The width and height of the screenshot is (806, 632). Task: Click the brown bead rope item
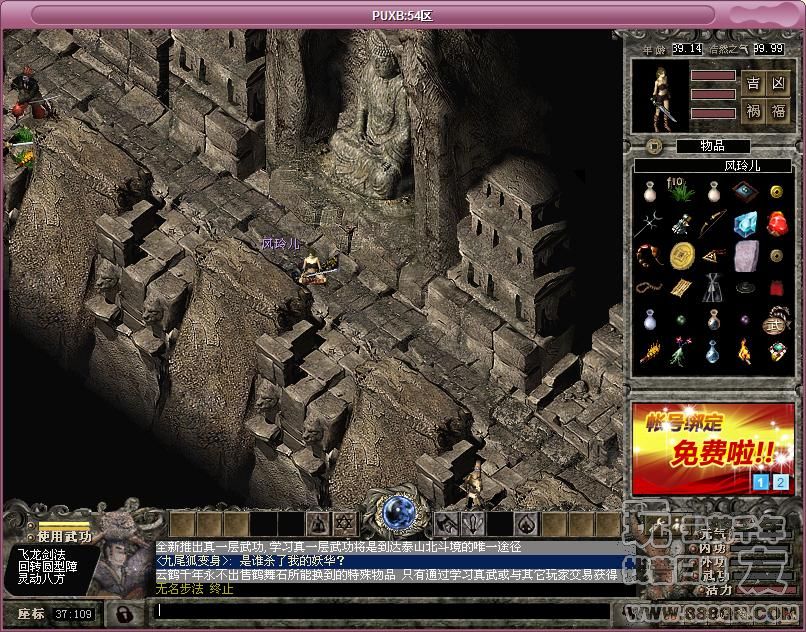tap(649, 287)
